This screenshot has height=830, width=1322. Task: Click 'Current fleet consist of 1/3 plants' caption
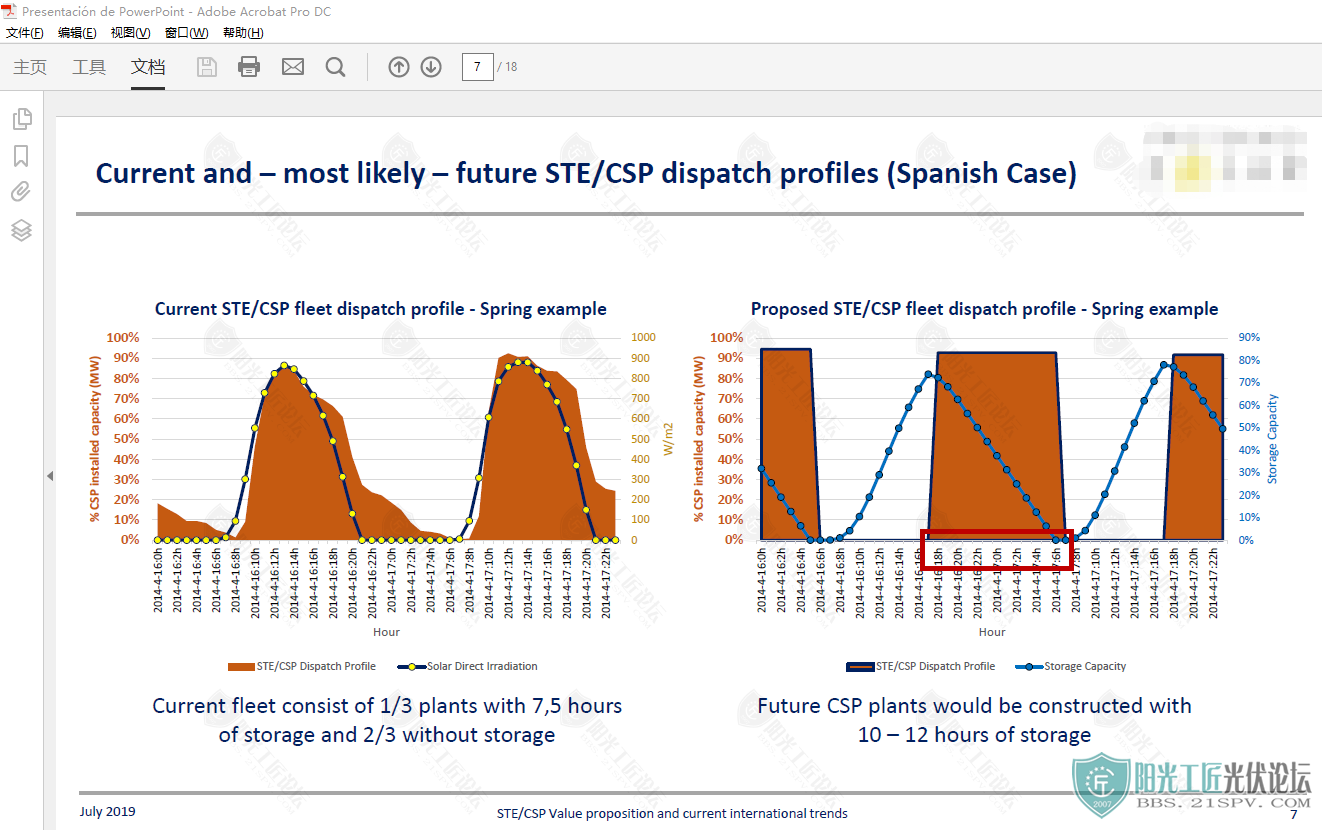tap(387, 706)
